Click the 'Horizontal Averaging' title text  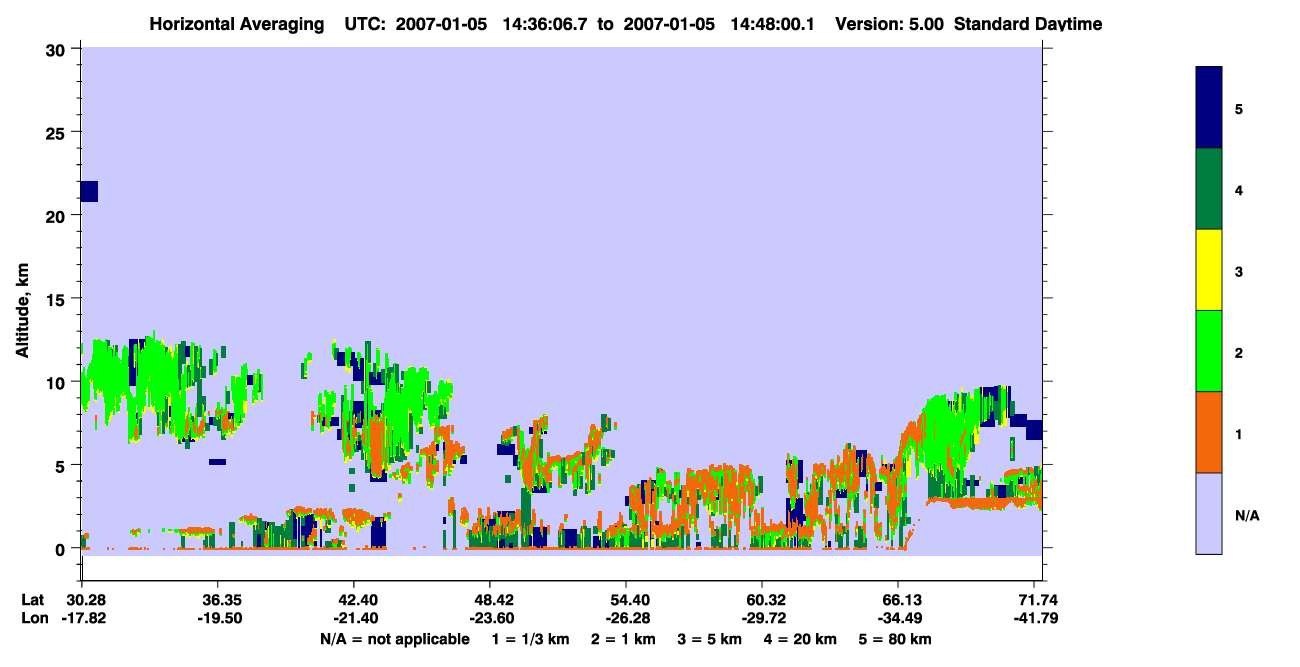[237, 23]
